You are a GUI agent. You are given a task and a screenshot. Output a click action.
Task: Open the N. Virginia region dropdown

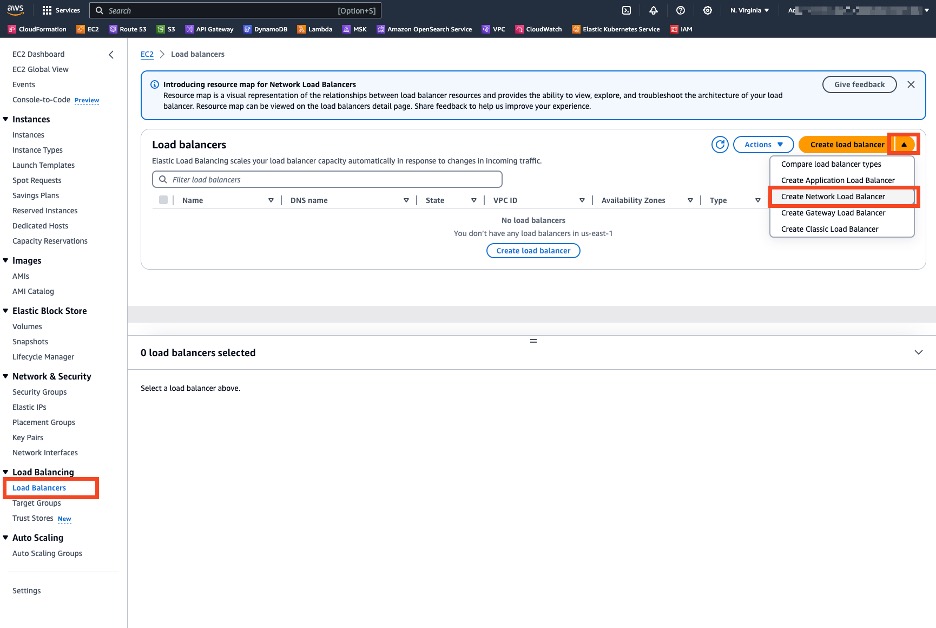click(x=750, y=10)
